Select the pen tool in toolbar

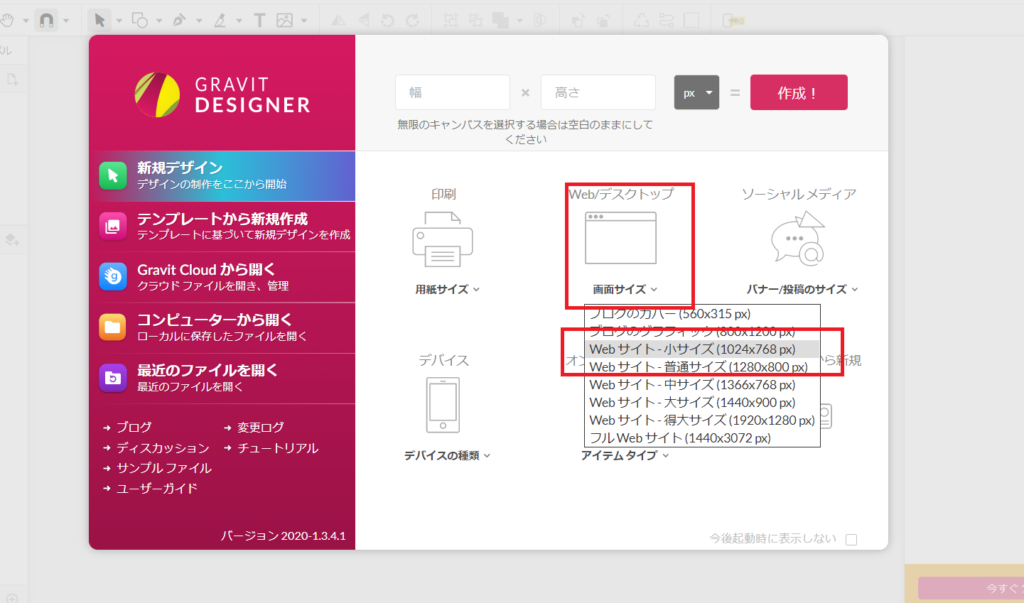(x=179, y=20)
